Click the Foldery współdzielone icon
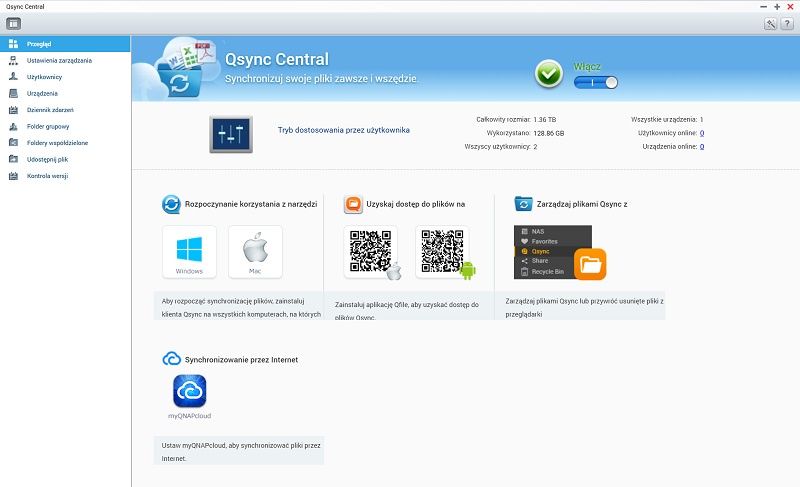 13,143
